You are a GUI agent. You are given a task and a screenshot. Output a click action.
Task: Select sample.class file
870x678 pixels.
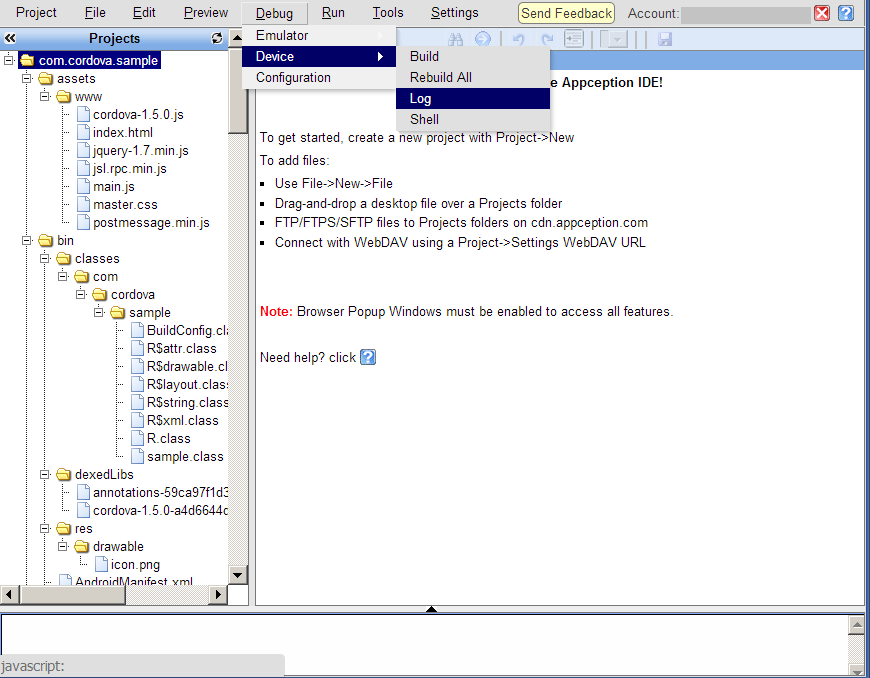(185, 457)
